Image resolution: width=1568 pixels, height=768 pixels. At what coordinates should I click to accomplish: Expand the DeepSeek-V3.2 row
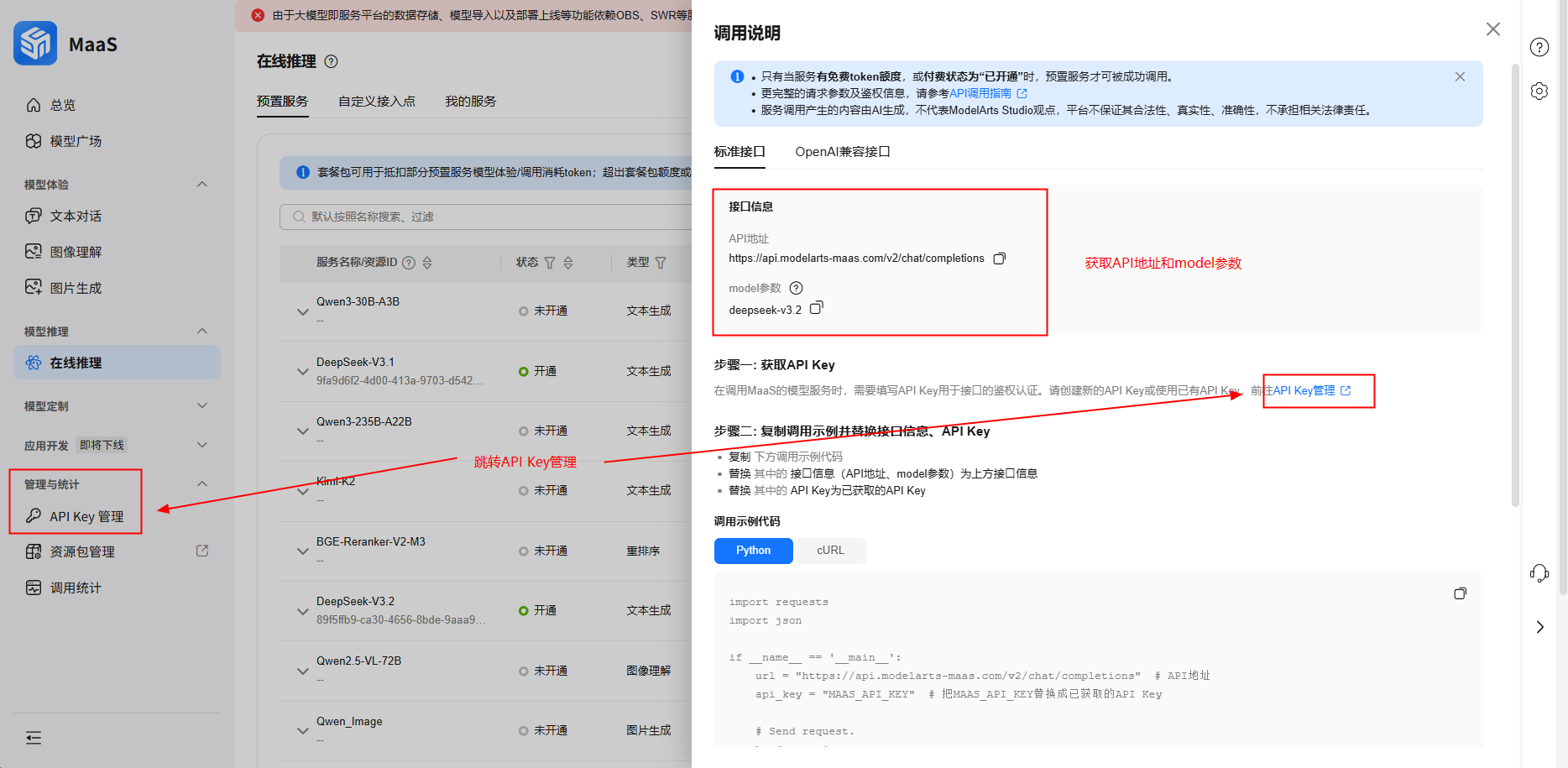pos(302,611)
